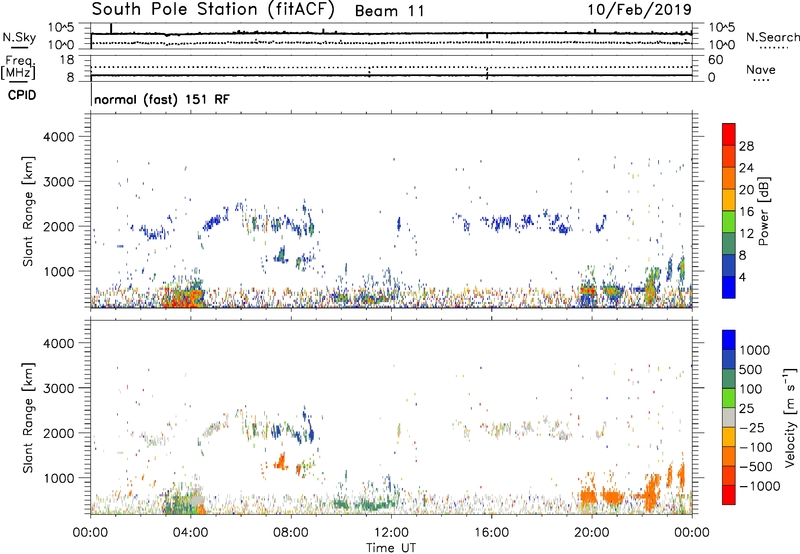800x554 pixels.
Task: Click the "Power [dB]" colorbar title
Action: (x=763, y=211)
